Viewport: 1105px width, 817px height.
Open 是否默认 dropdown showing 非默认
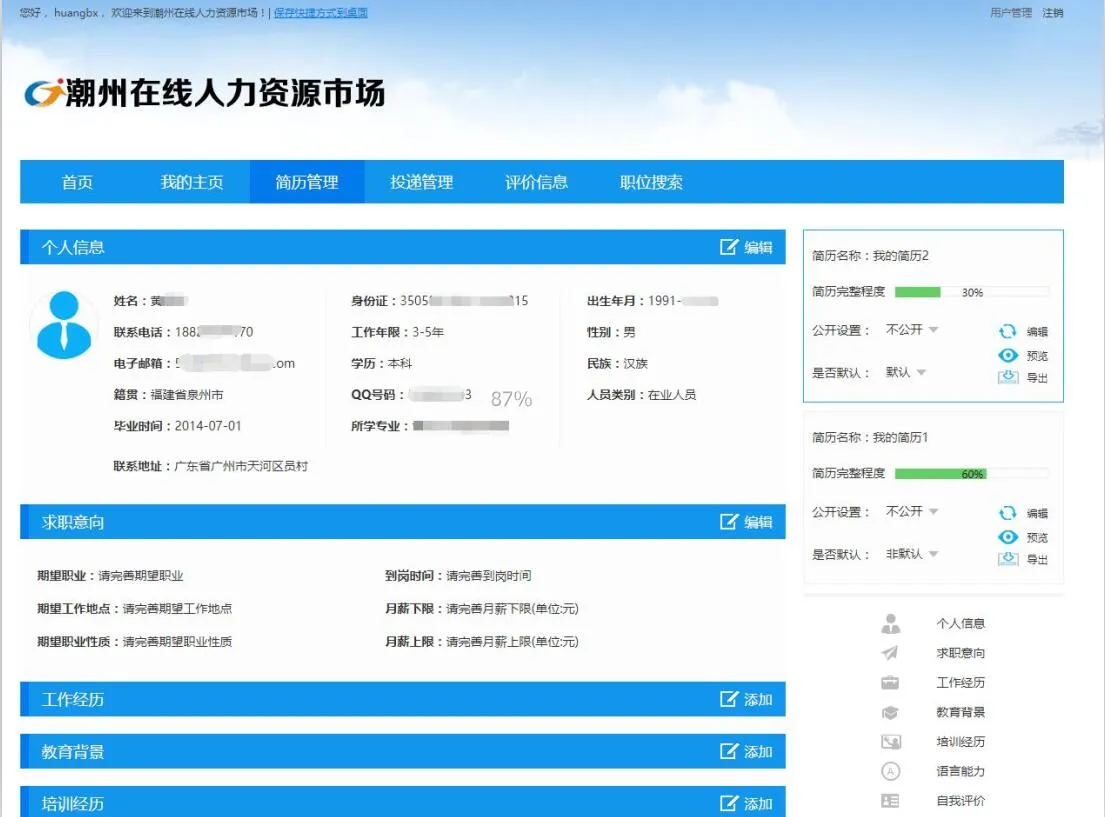point(911,553)
